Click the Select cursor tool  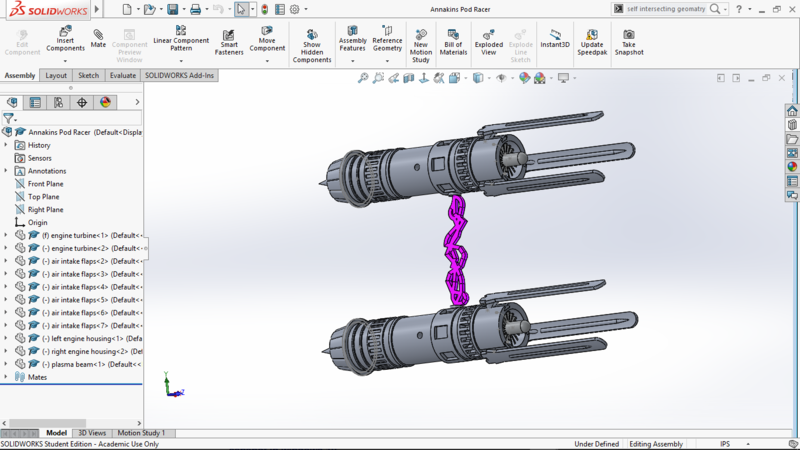tap(241, 9)
